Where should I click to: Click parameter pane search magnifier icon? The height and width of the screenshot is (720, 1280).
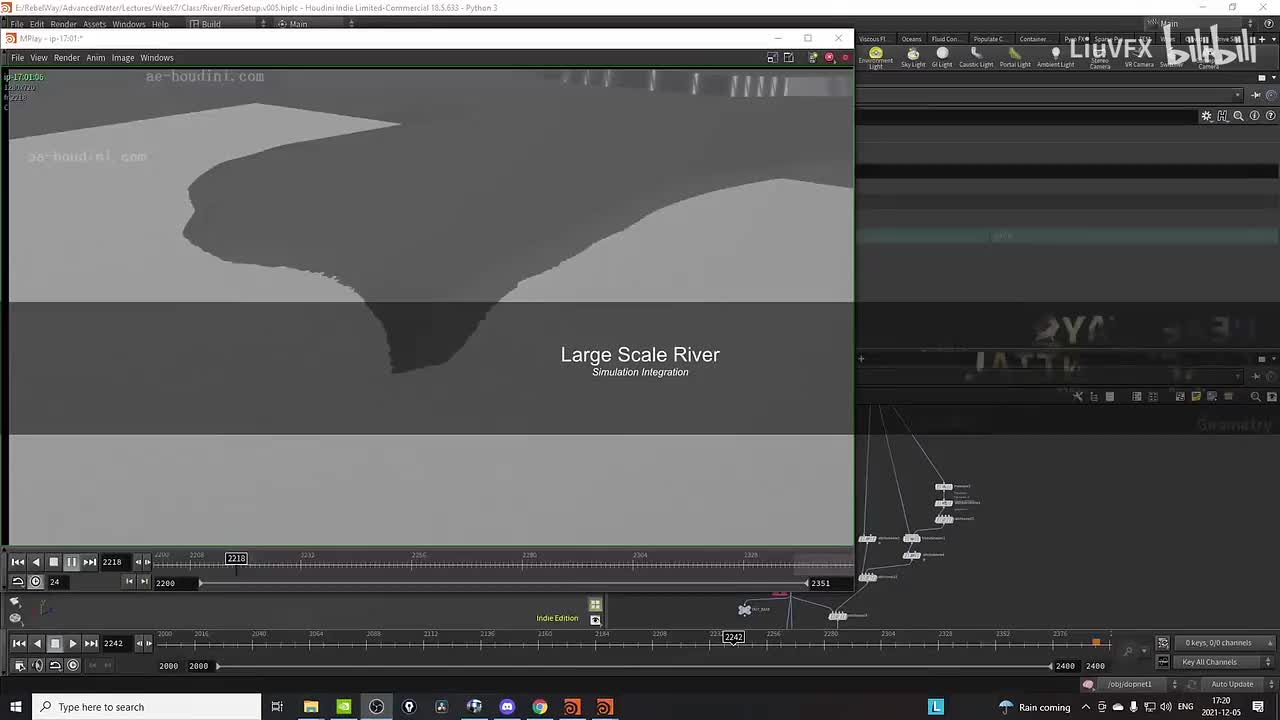[x=1238, y=116]
